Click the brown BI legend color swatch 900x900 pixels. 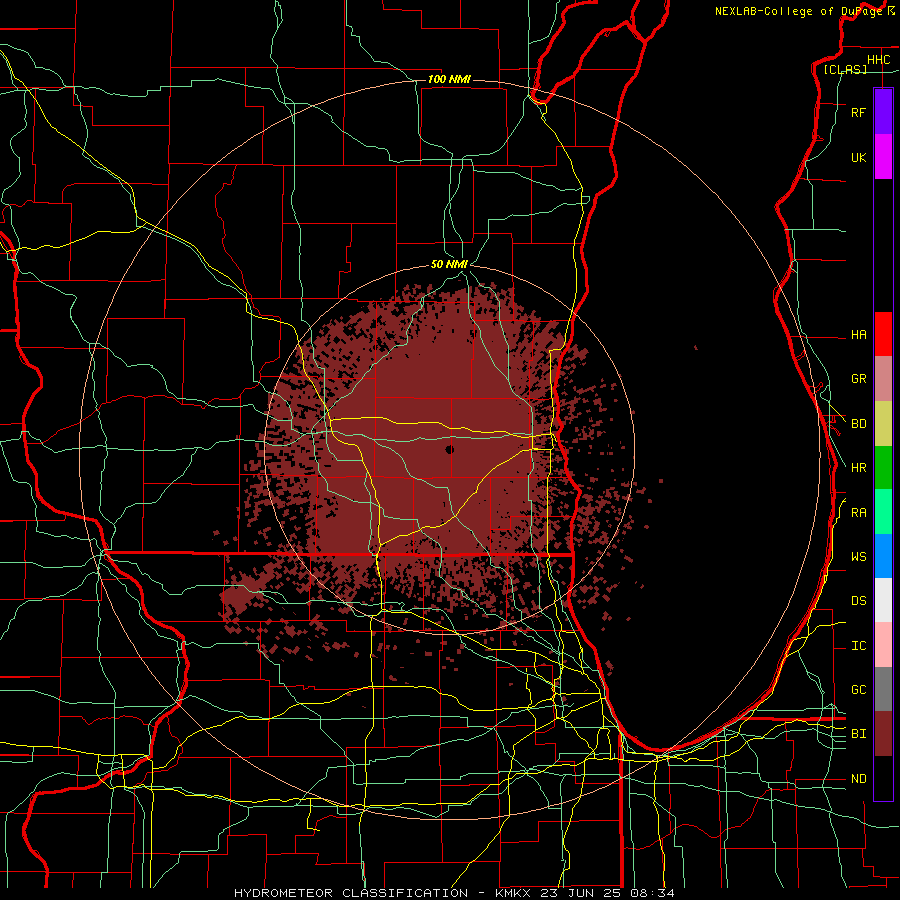[883, 734]
